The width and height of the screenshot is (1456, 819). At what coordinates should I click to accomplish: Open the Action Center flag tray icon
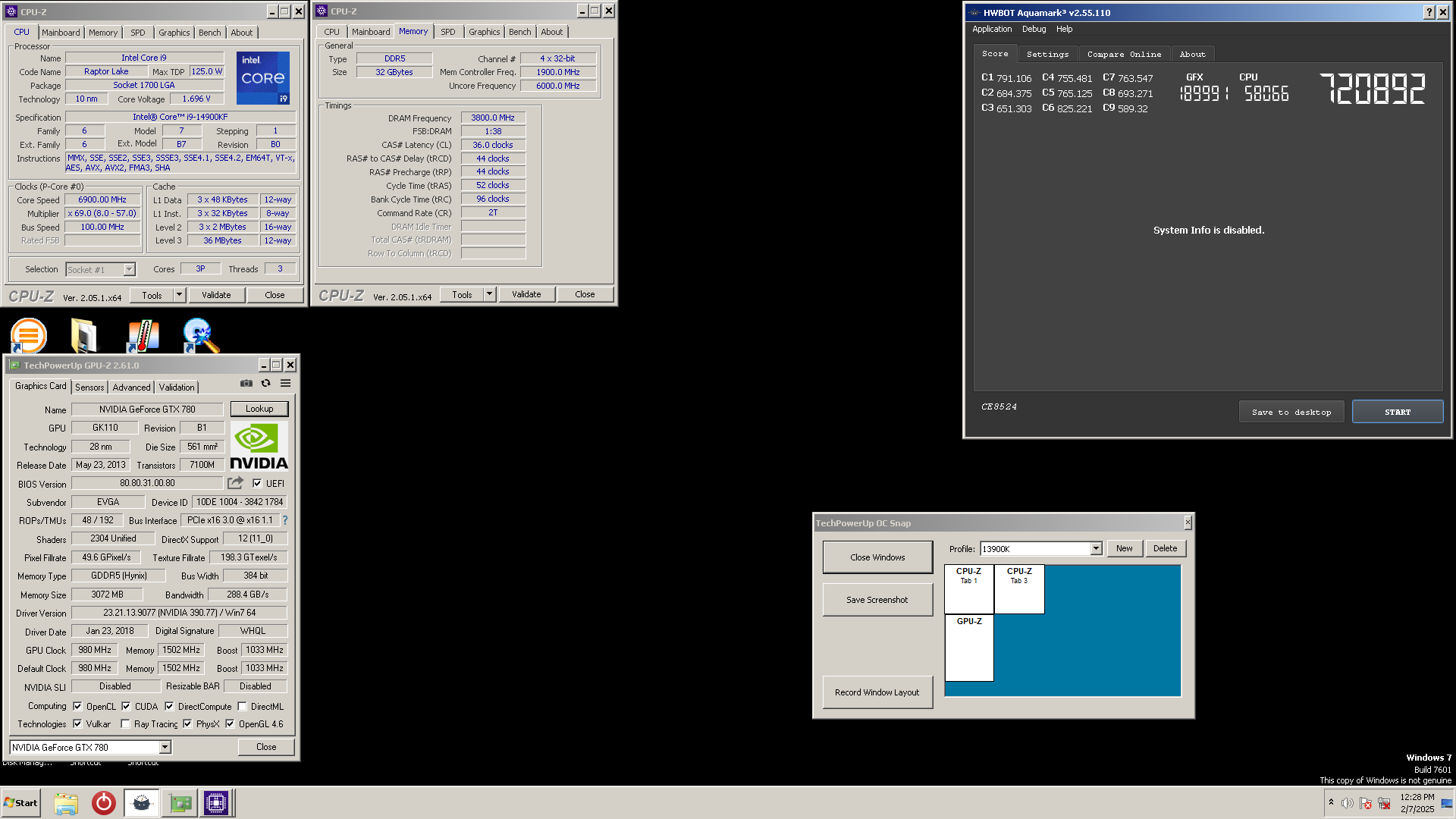click(x=1366, y=803)
